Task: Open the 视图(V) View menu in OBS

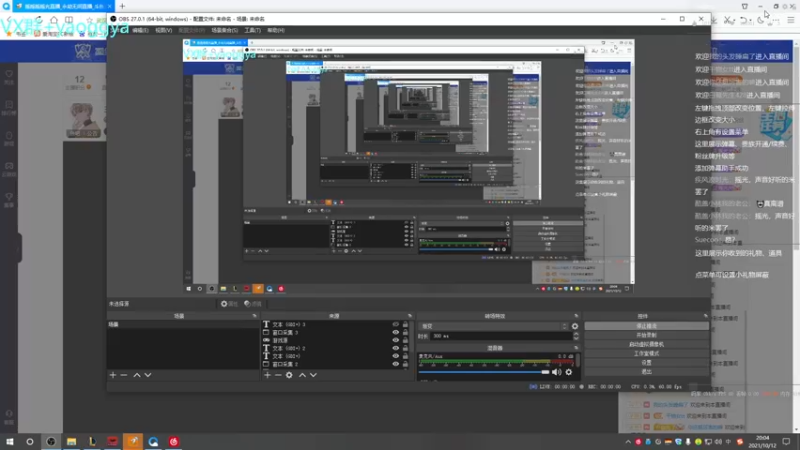Action: (163, 30)
